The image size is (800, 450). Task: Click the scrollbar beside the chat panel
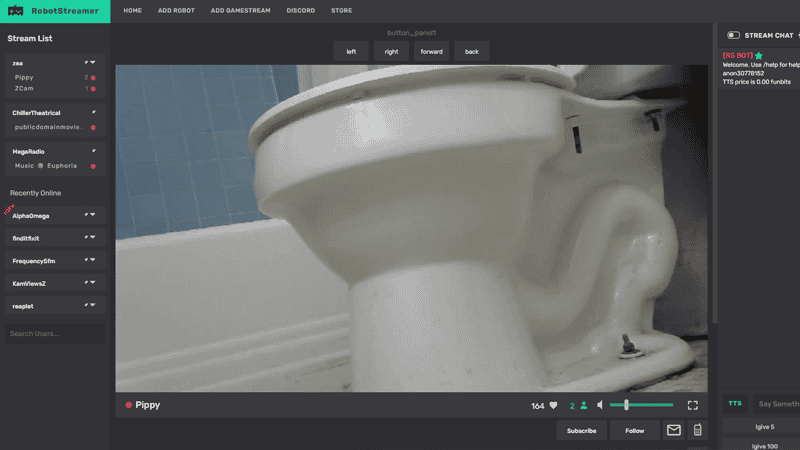click(715, 173)
